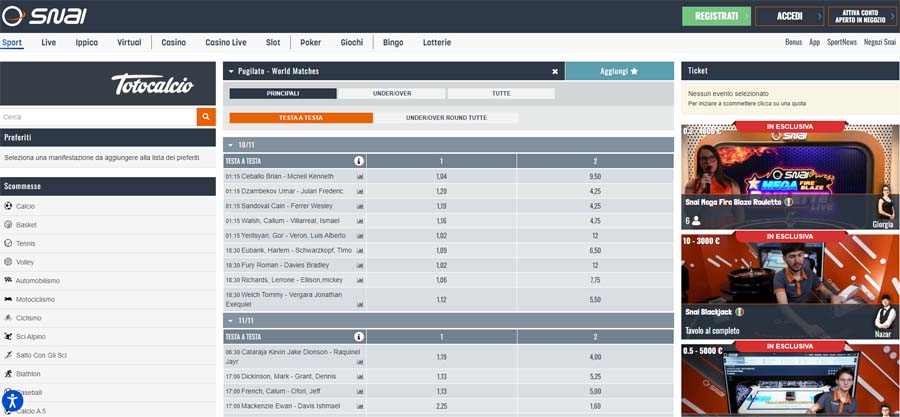Open the Bonus link
This screenshot has width=900, height=417.
pyautogui.click(x=793, y=42)
